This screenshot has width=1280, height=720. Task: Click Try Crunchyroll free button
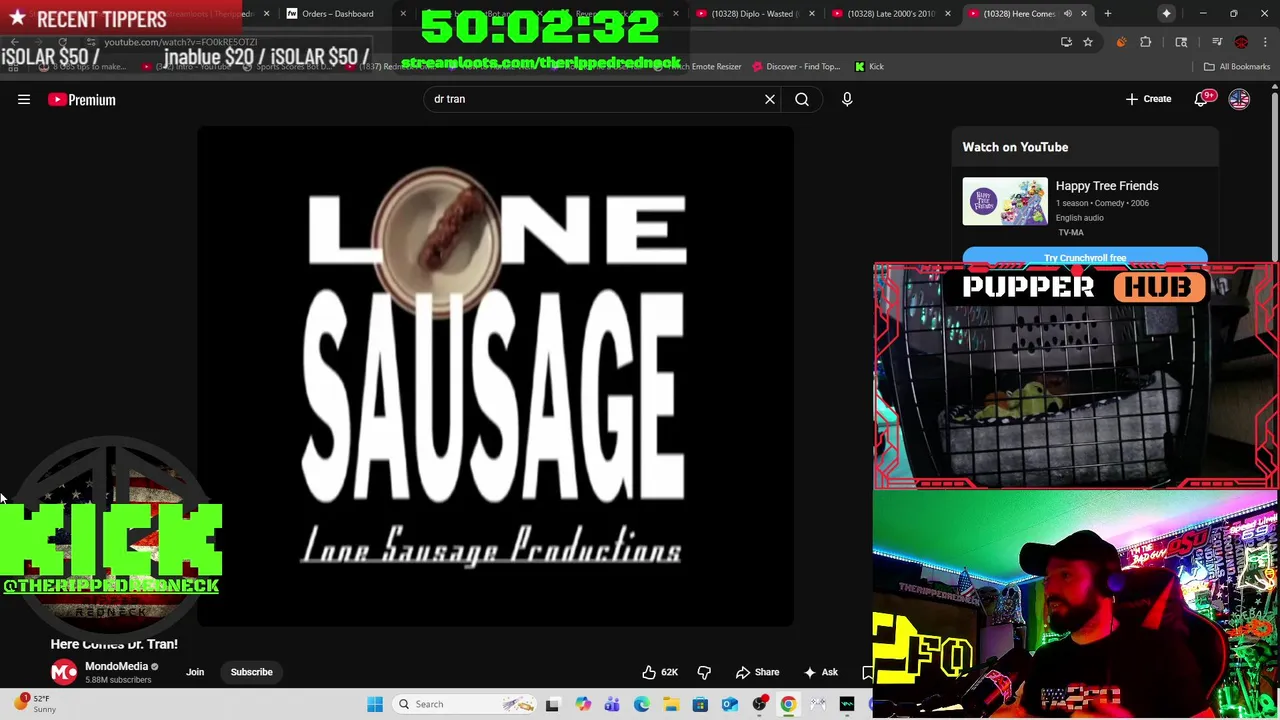point(1085,257)
